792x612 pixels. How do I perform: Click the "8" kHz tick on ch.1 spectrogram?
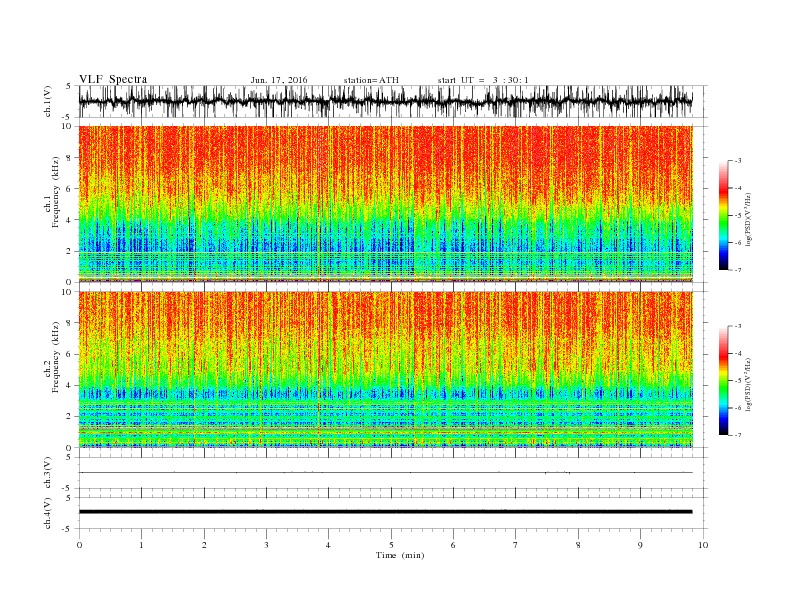click(69, 158)
